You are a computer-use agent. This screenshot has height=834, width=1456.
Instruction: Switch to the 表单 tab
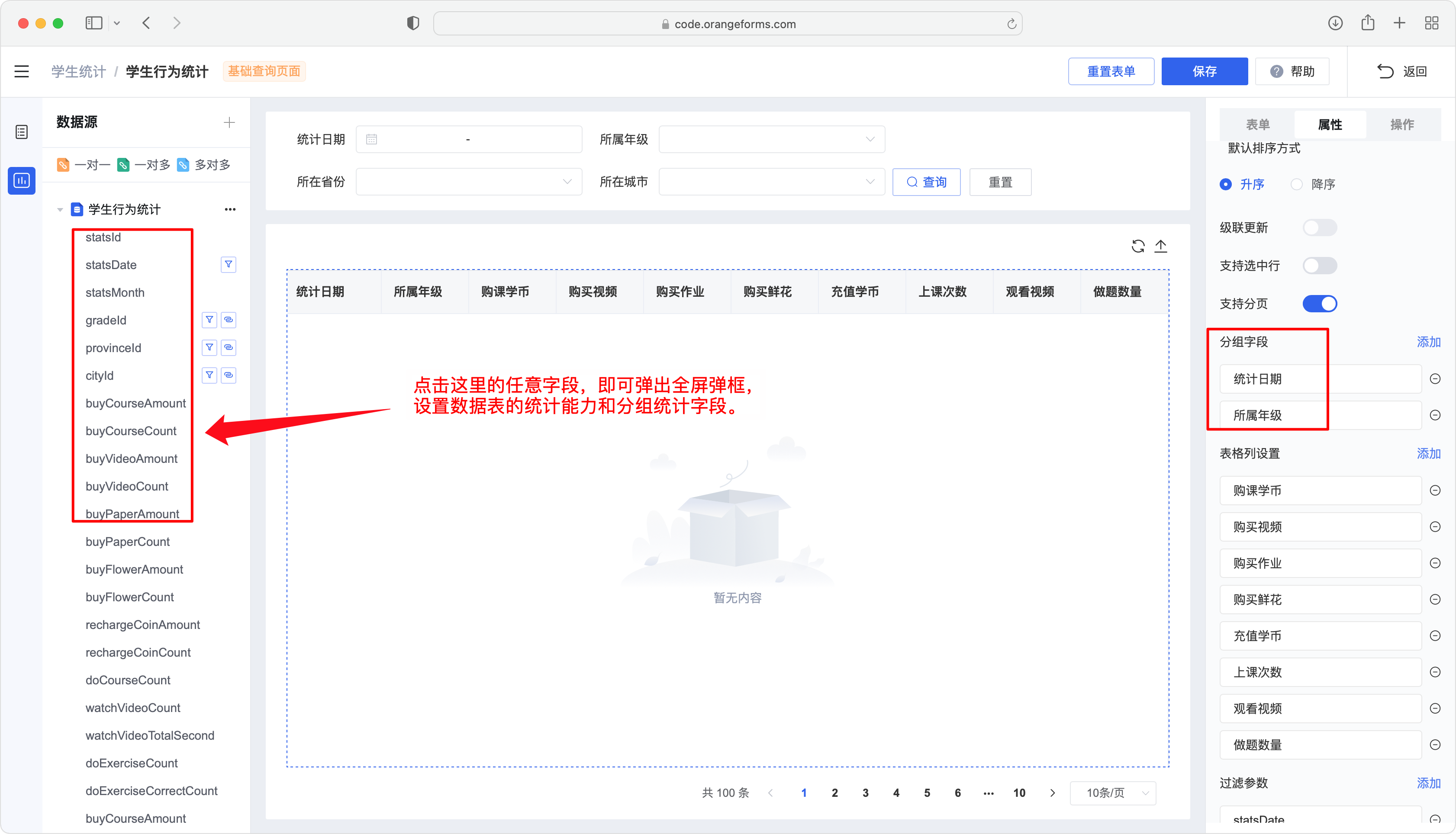[x=1258, y=124]
